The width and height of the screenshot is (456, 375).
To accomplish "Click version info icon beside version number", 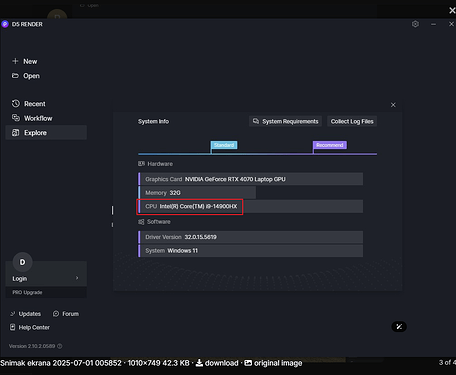I will pos(60,346).
